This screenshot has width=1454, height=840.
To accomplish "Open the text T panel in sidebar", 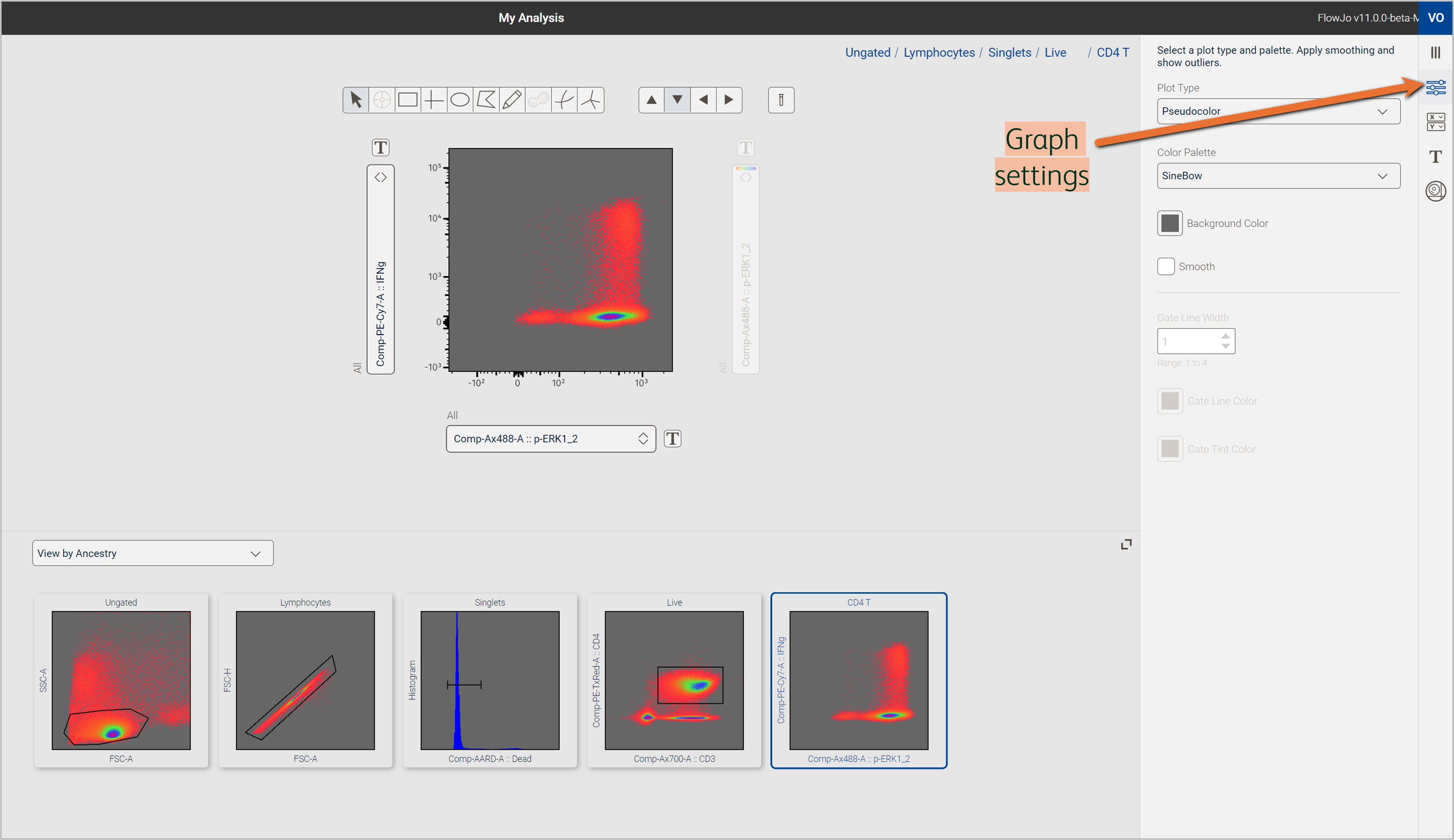I will 1435,156.
